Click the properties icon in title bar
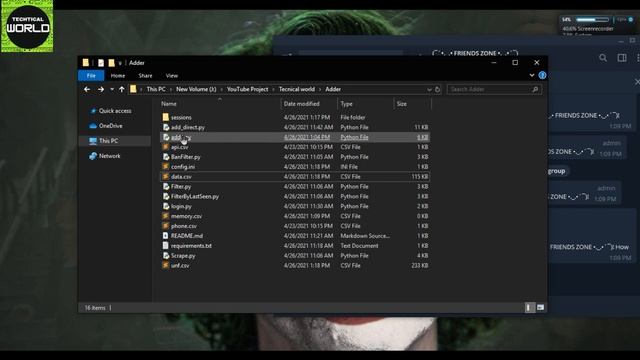This screenshot has height=360, width=640. 100,63
